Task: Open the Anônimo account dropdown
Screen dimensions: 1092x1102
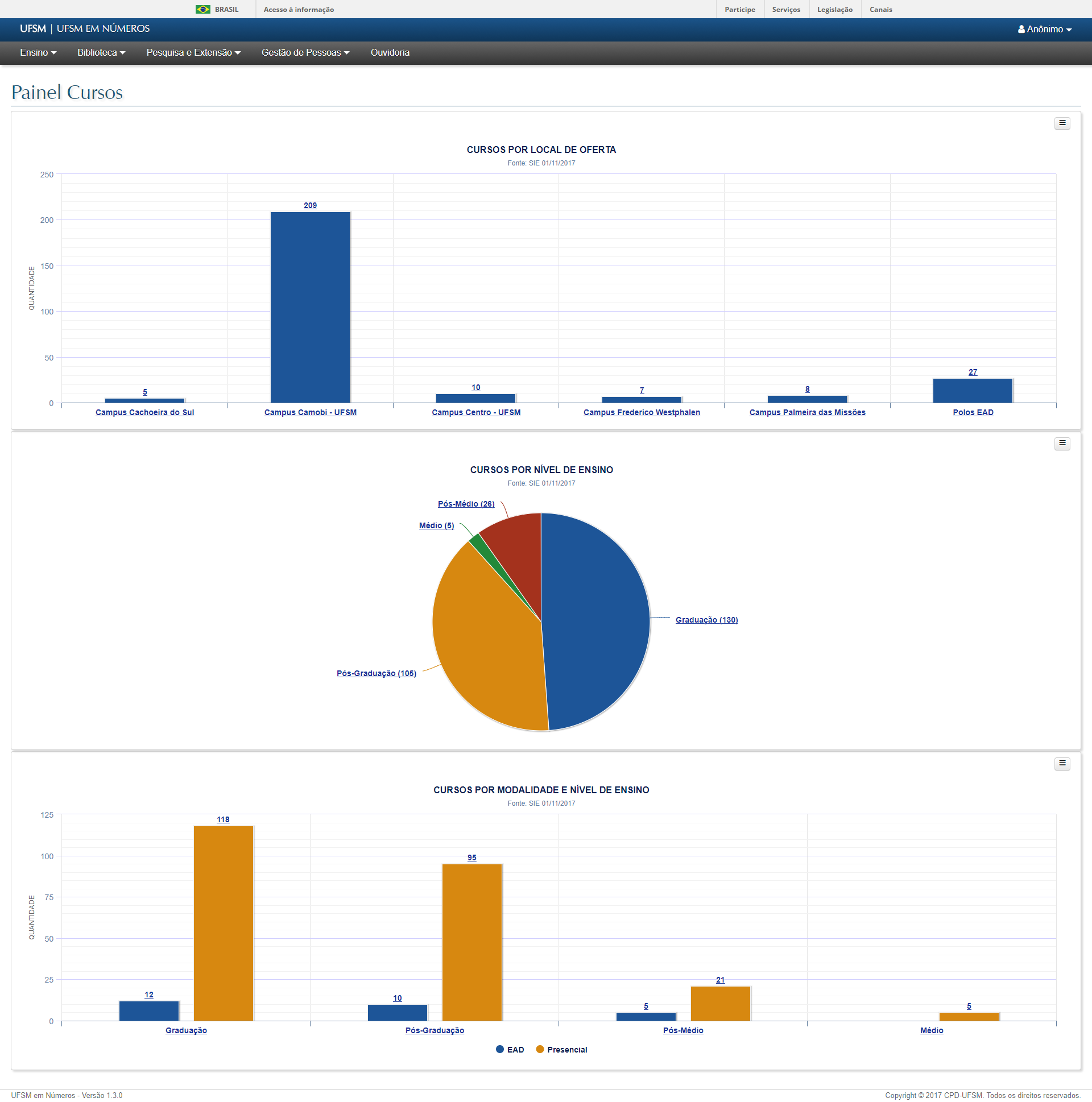Action: point(1045,29)
